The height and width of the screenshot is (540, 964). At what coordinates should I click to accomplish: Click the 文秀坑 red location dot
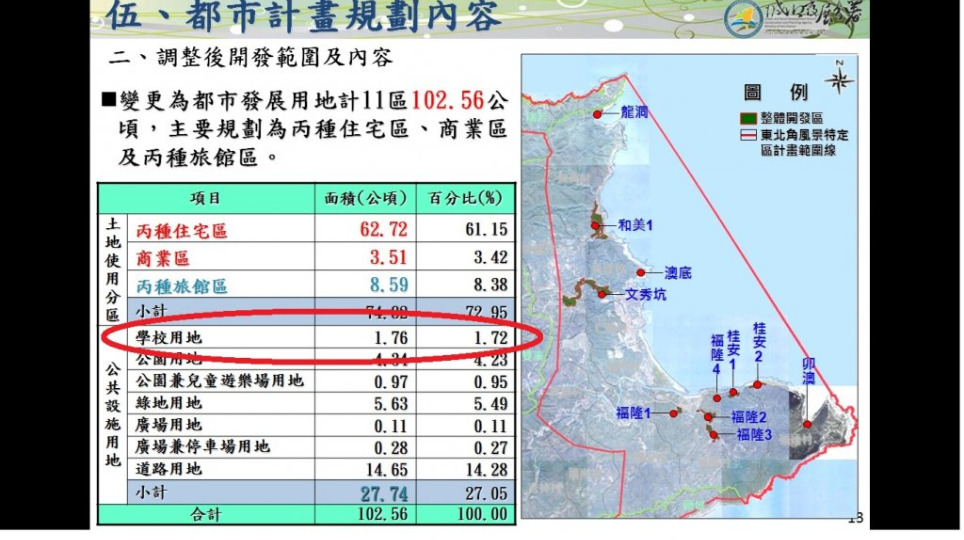[x=603, y=294]
